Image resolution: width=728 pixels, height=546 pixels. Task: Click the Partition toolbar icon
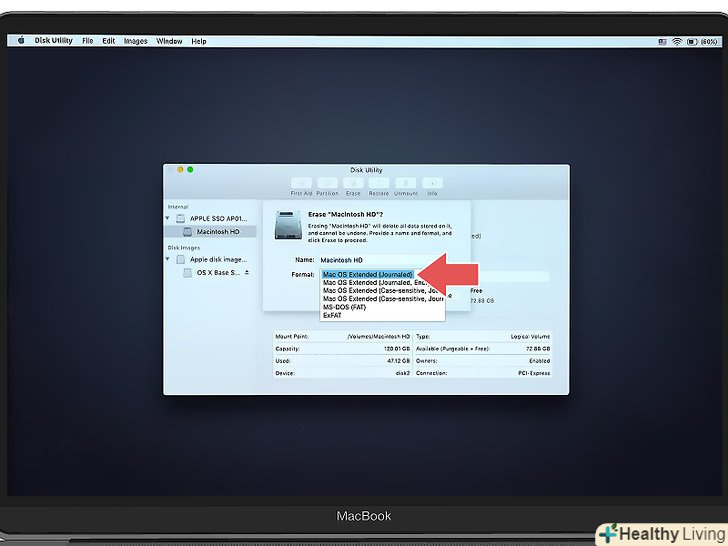click(x=327, y=183)
